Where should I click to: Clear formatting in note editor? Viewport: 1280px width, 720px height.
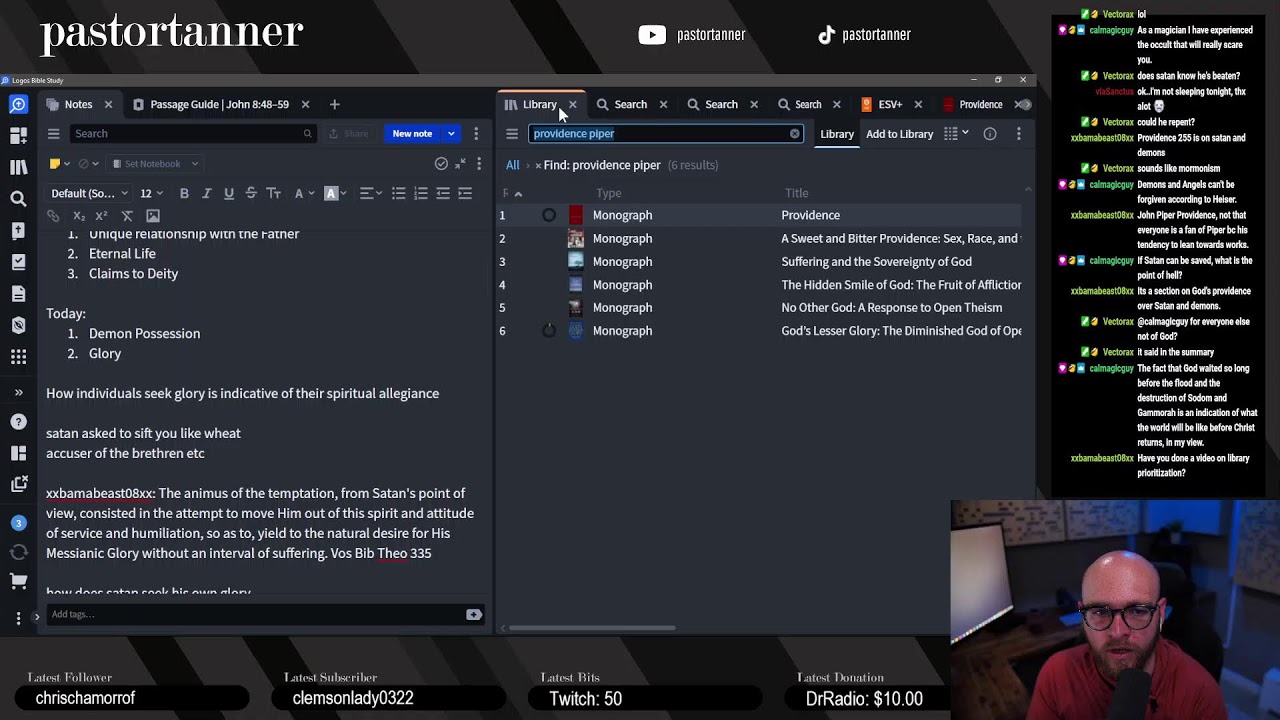(x=127, y=216)
